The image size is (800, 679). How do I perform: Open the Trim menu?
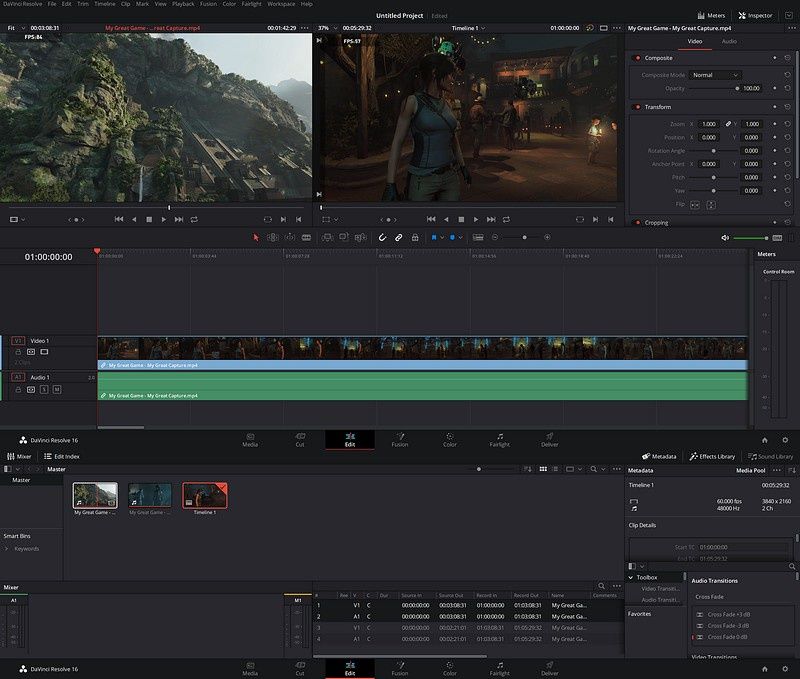point(83,4)
